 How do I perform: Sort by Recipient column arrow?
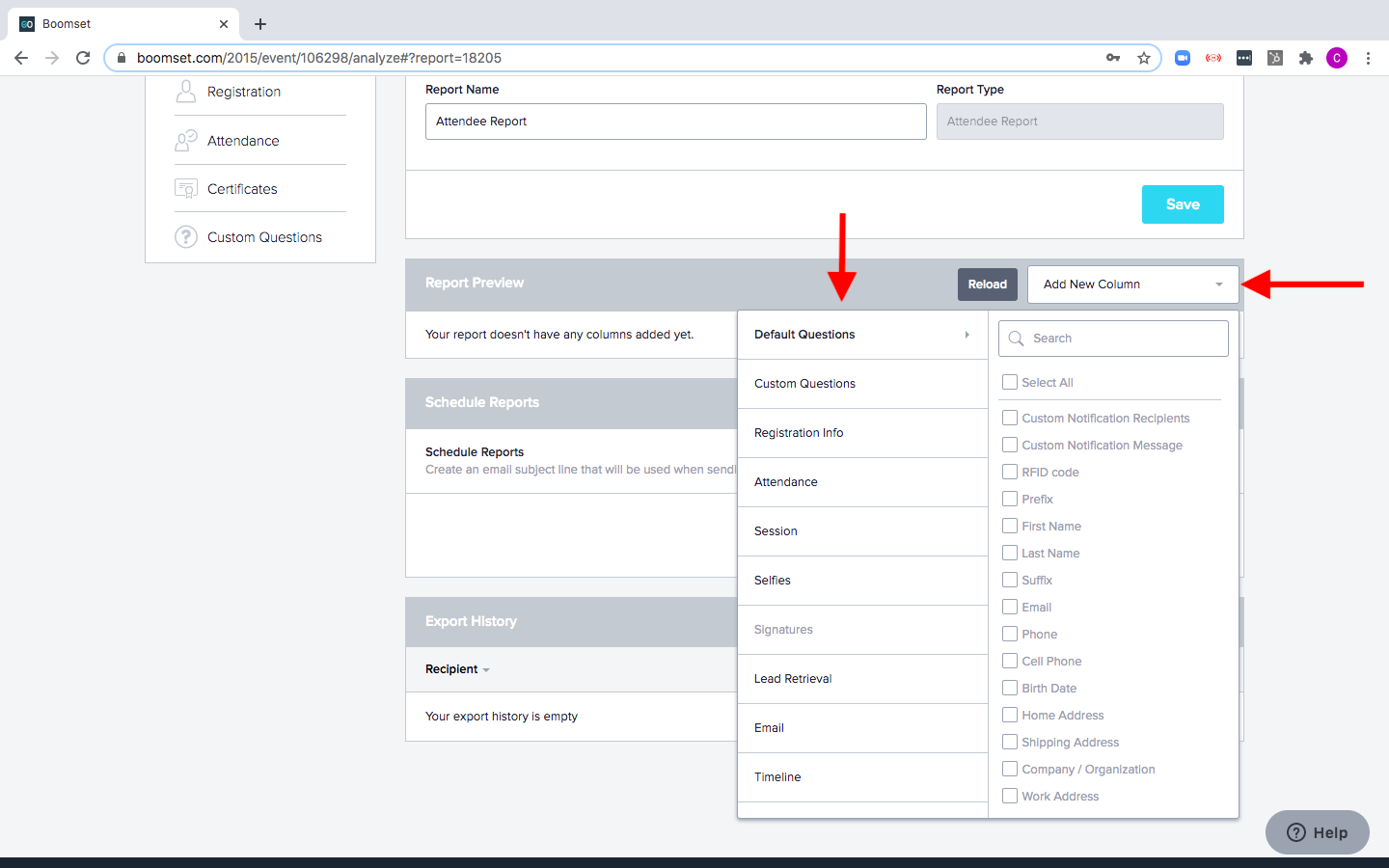click(486, 670)
